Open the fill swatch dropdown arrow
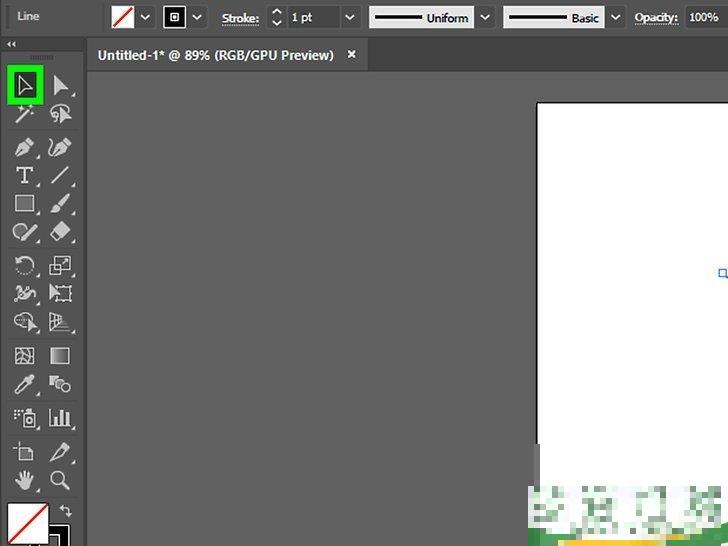 (x=145, y=18)
